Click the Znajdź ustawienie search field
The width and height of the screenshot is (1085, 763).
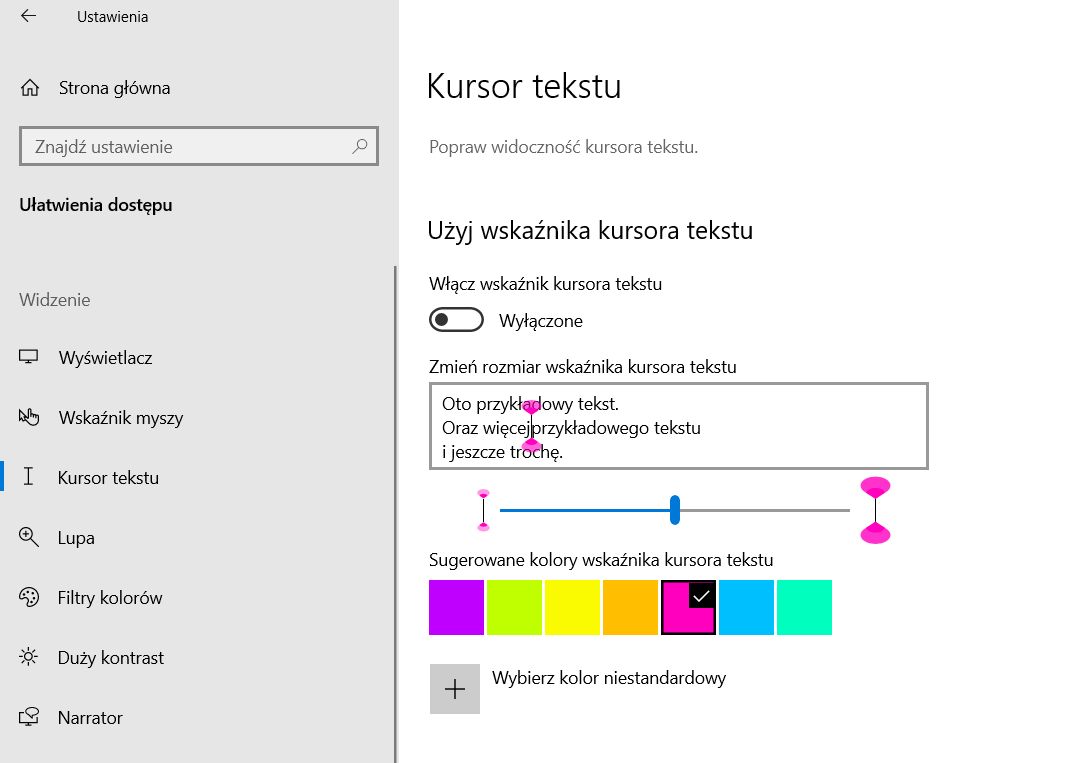point(199,146)
